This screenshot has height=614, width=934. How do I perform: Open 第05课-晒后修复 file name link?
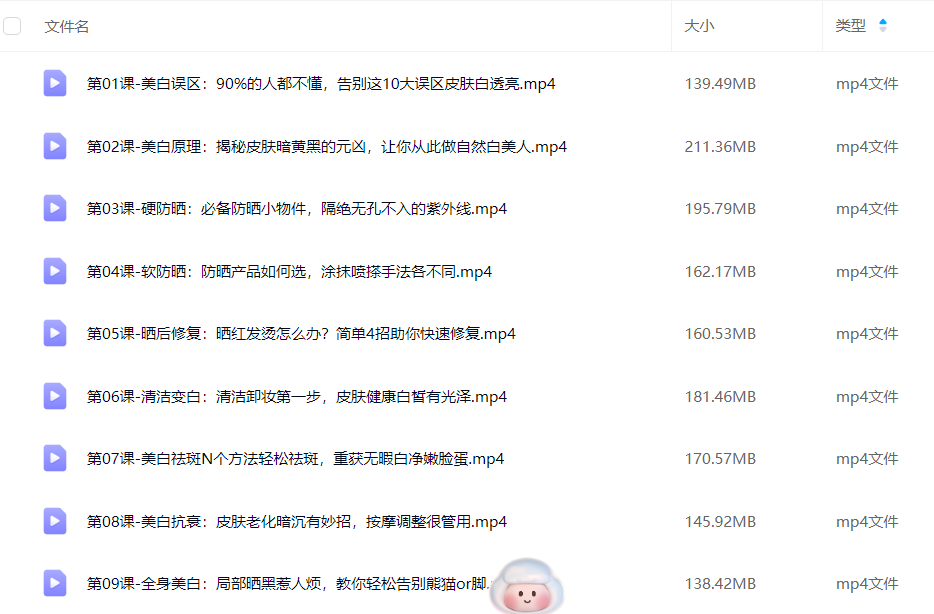point(301,334)
